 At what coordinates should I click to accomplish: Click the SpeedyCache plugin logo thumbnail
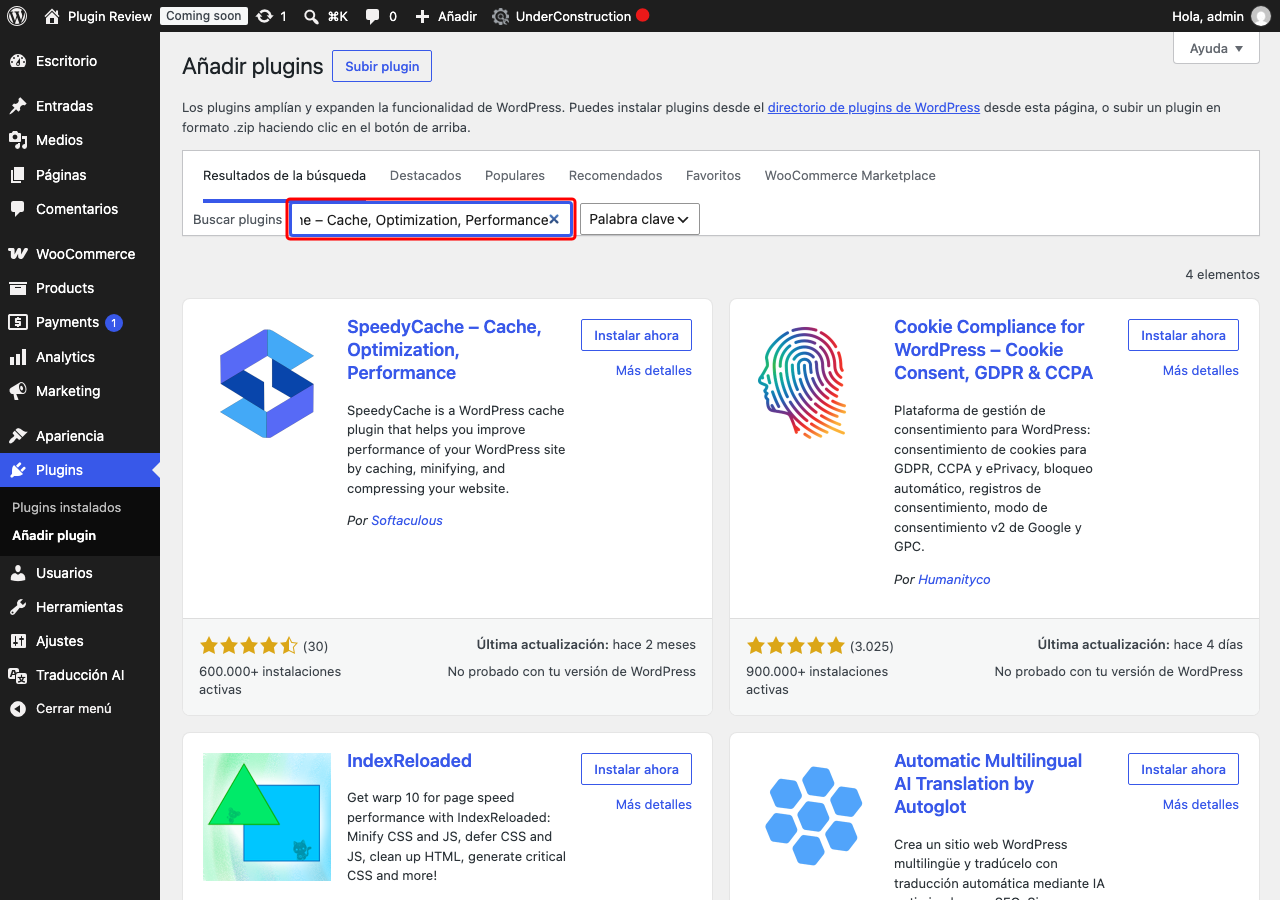[x=267, y=383]
